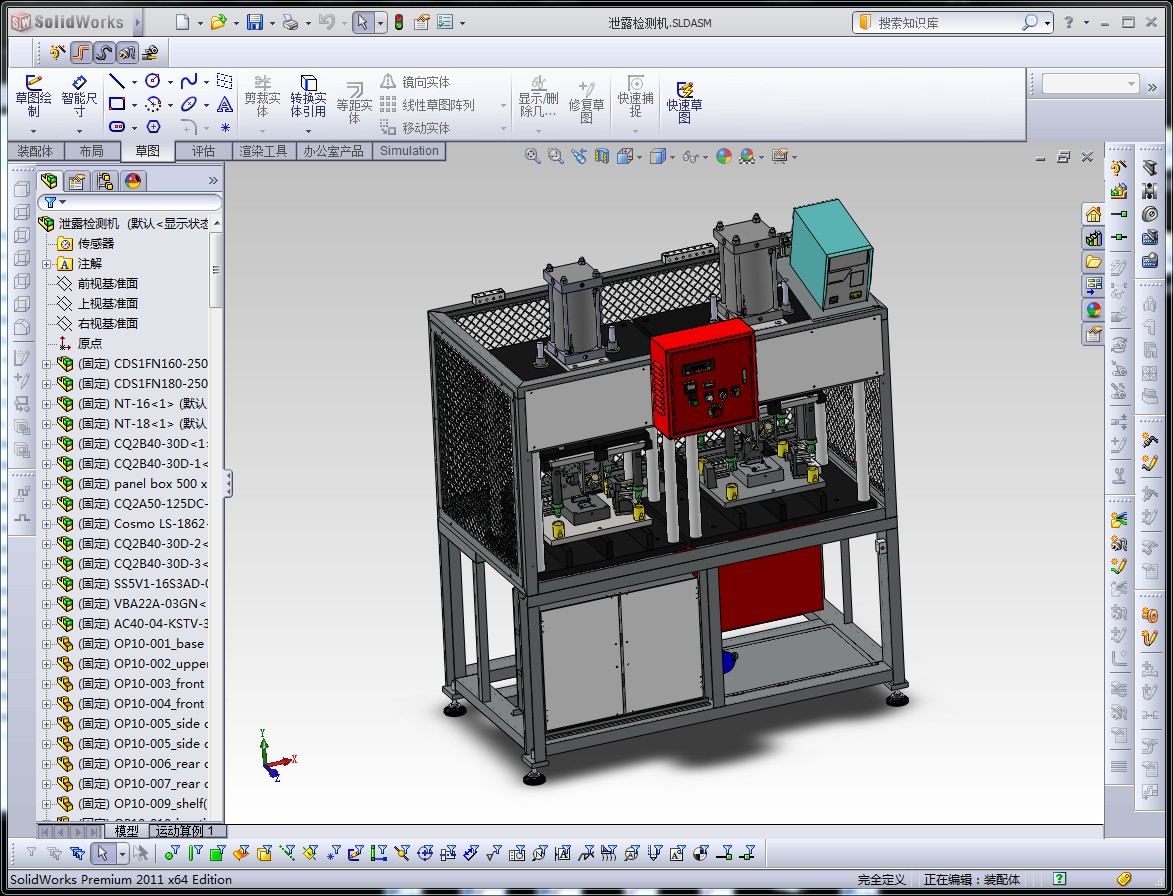Click Offset Entities (等距实体) tool
1173x896 pixels.
click(355, 102)
